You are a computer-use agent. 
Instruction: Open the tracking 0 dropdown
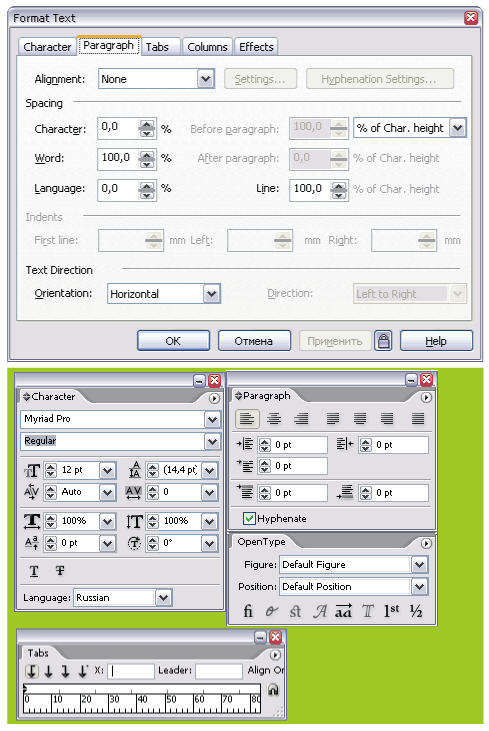[x=210, y=492]
